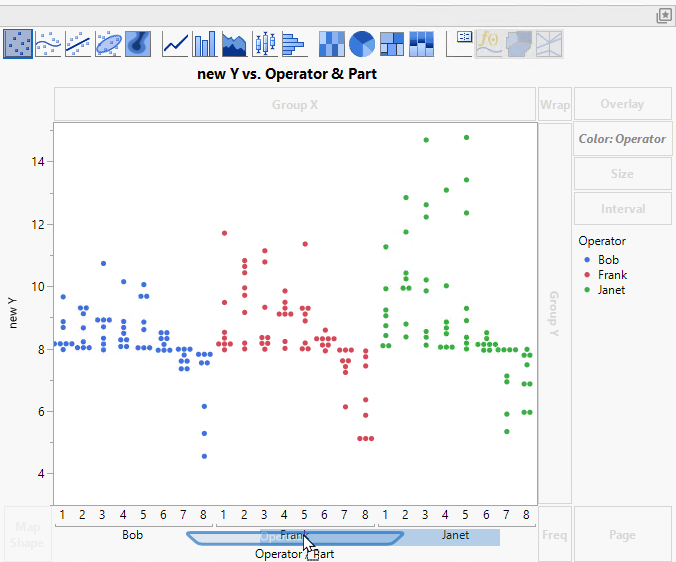Select the Points element icon
This screenshot has height=562, width=676.
click(18, 44)
